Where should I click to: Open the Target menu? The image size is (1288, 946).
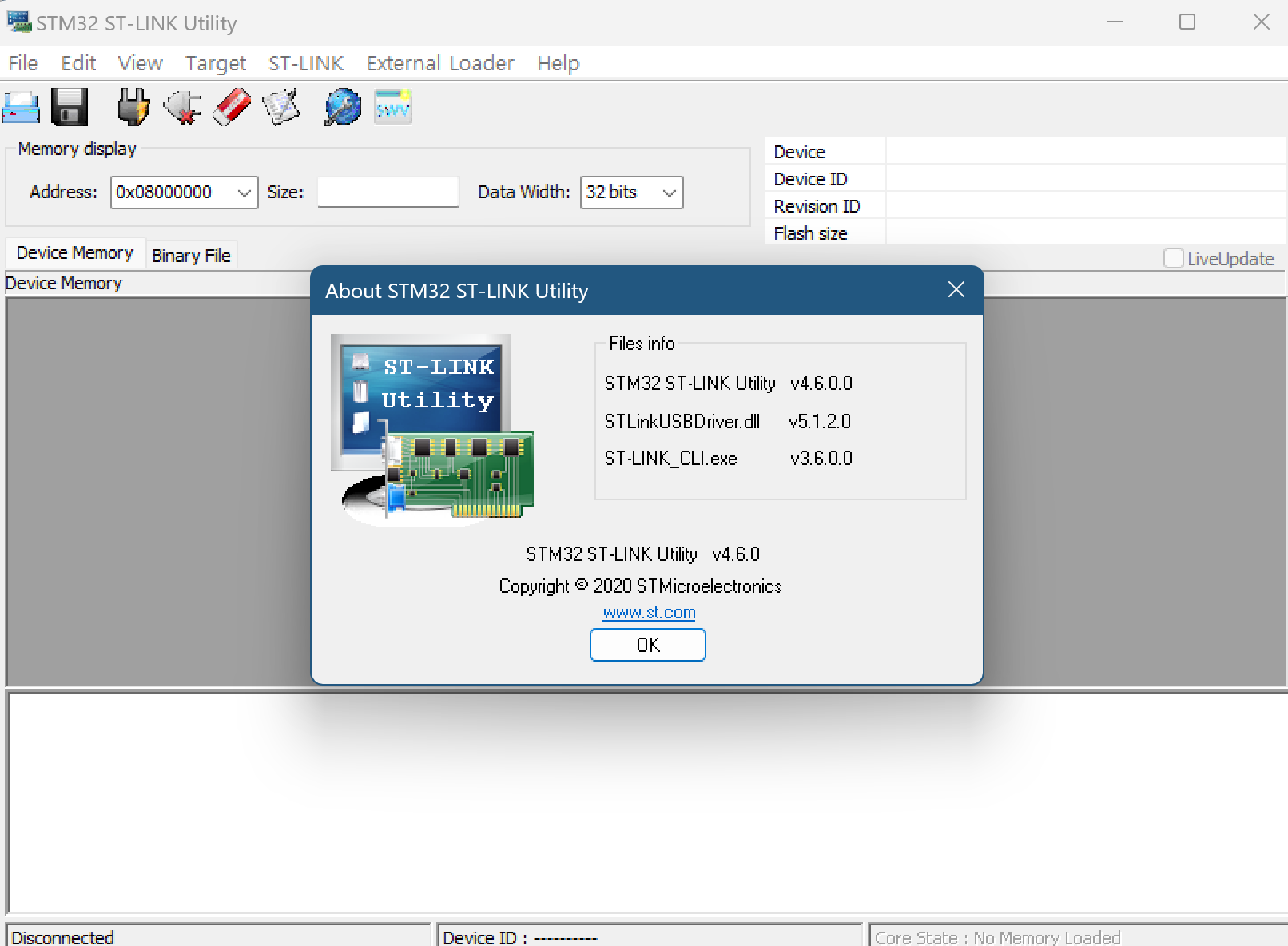click(x=216, y=63)
